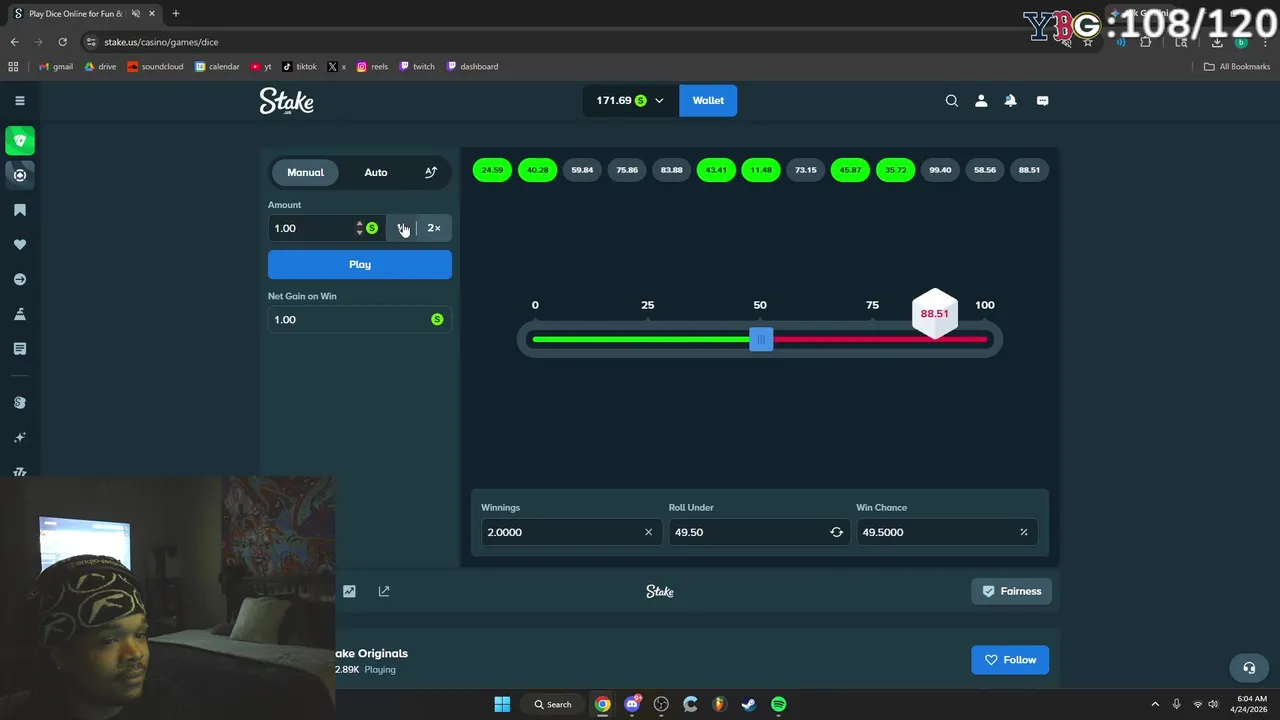Switch to Manual betting tab
1280x720 pixels.
[305, 172]
